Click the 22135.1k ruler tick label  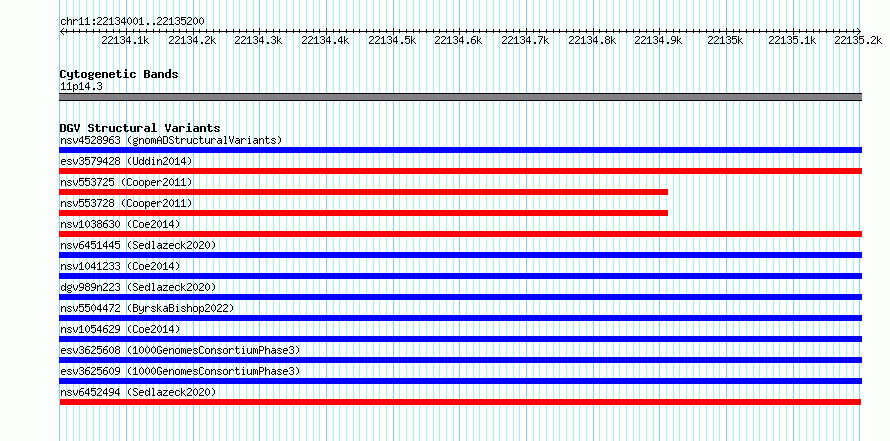(x=792, y=40)
